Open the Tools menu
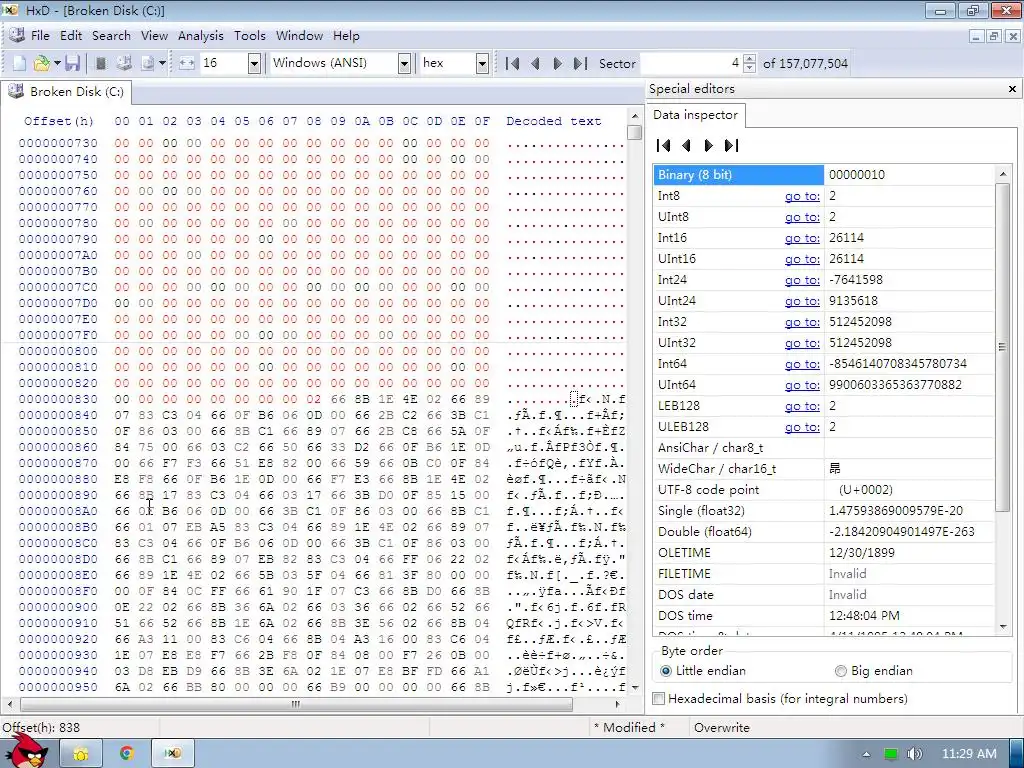 pos(249,36)
